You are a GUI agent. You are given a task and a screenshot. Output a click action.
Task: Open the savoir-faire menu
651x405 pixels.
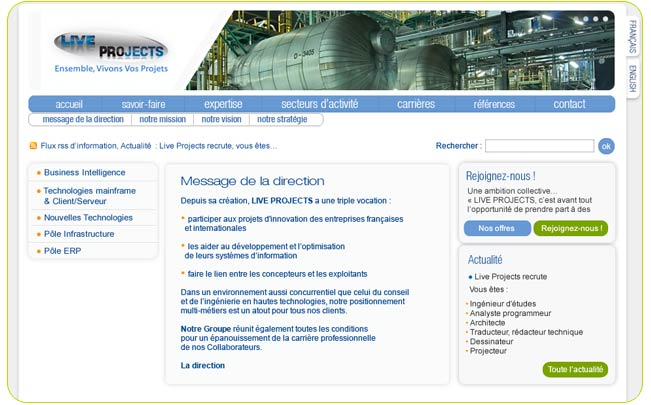(143, 104)
